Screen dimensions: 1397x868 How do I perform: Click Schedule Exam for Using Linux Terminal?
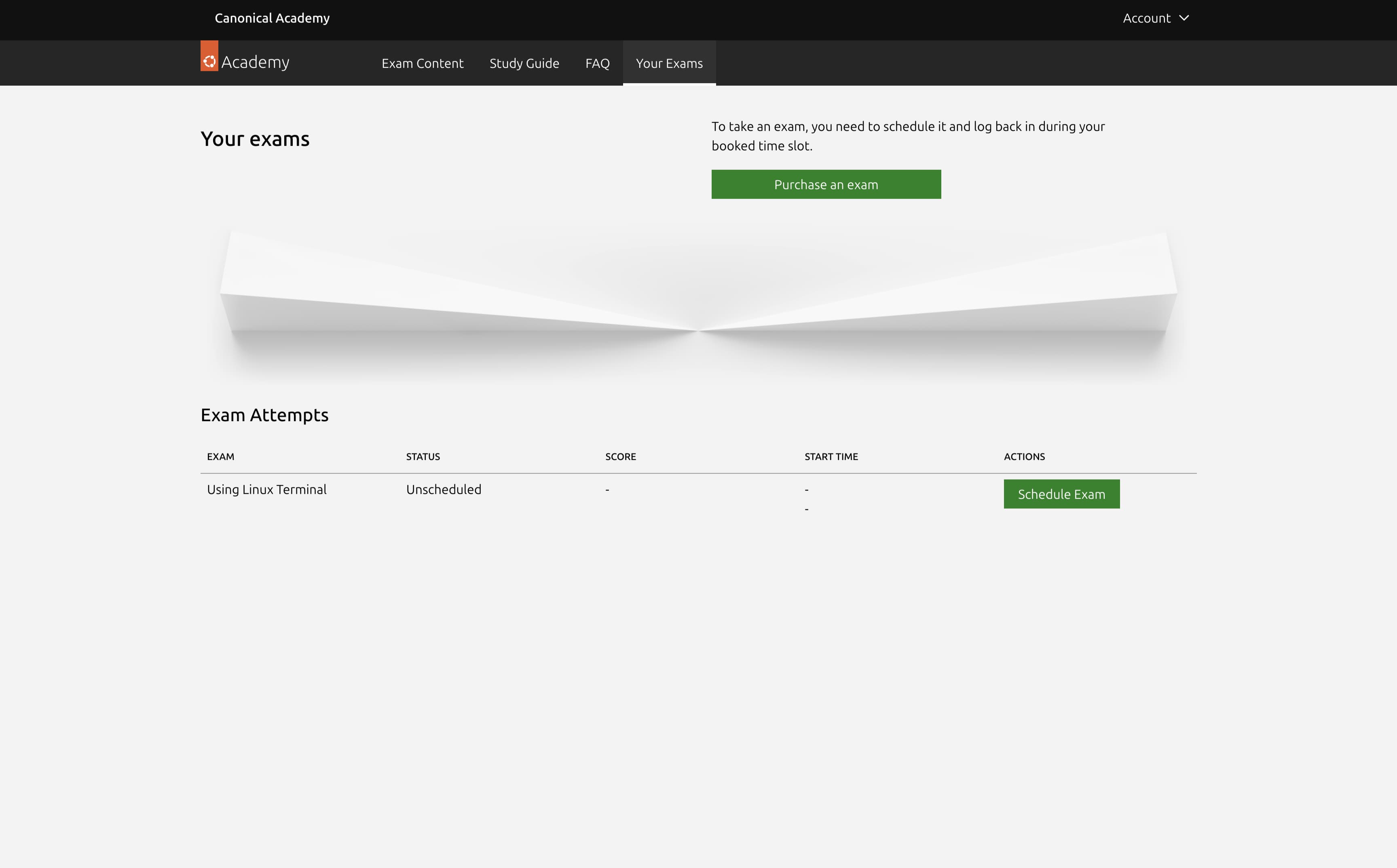coord(1061,494)
